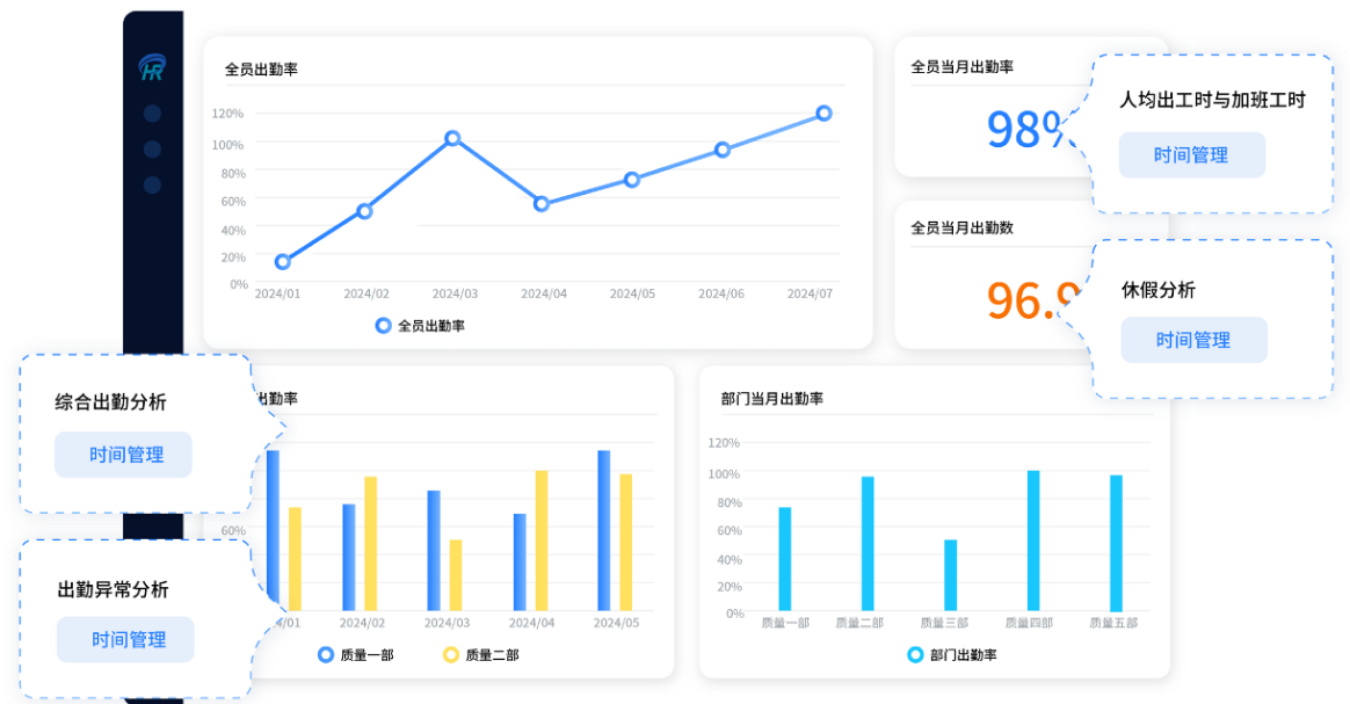Click 时间管理 button under 休假分析

tap(1193, 340)
